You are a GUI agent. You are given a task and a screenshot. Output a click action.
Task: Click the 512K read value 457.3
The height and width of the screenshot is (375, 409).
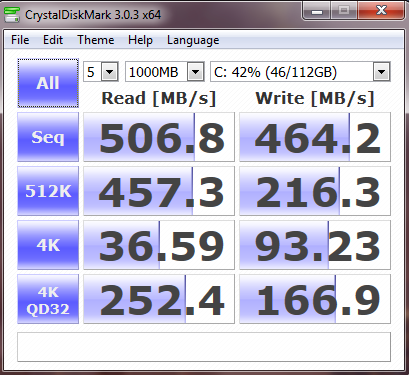pyautogui.click(x=159, y=191)
